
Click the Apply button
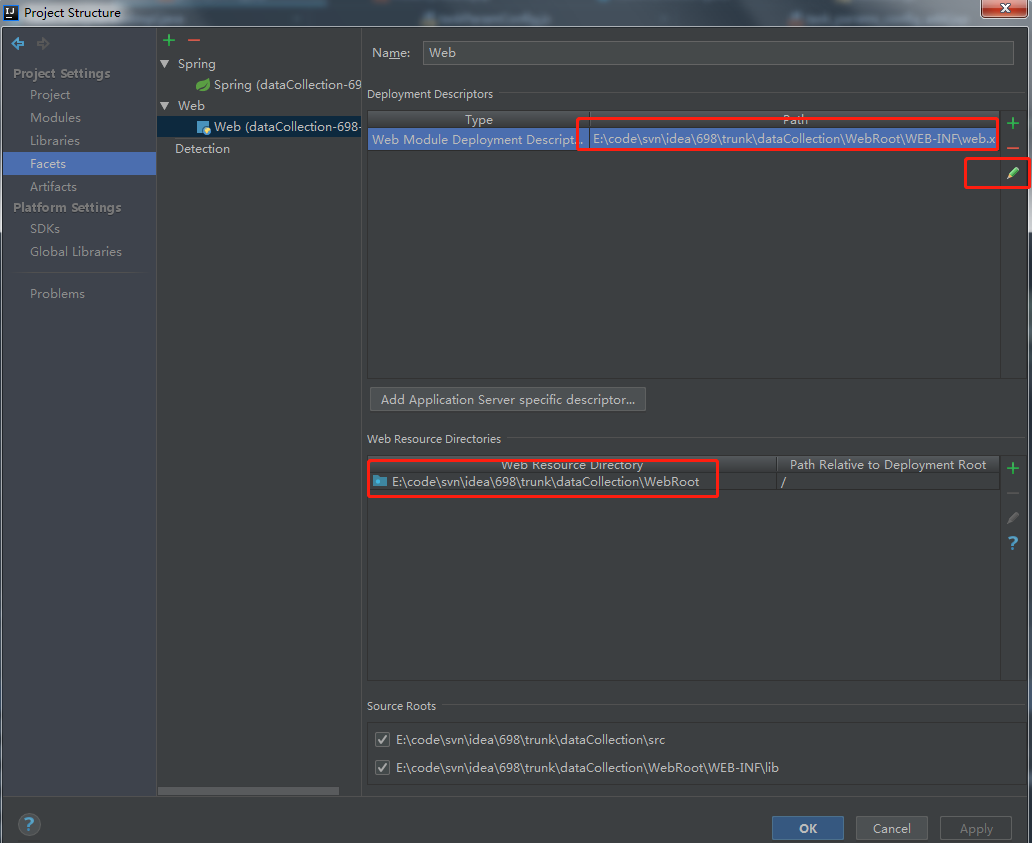976,829
